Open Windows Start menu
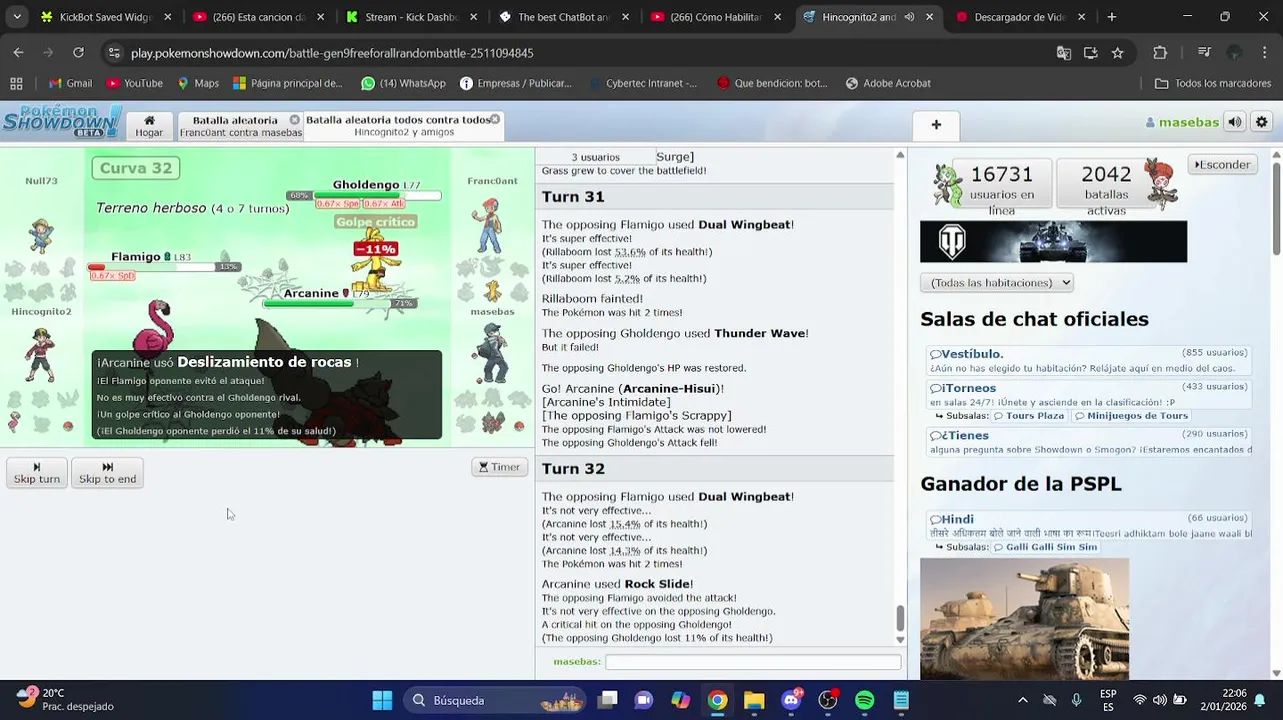Viewport: 1283px width, 720px height. click(382, 700)
